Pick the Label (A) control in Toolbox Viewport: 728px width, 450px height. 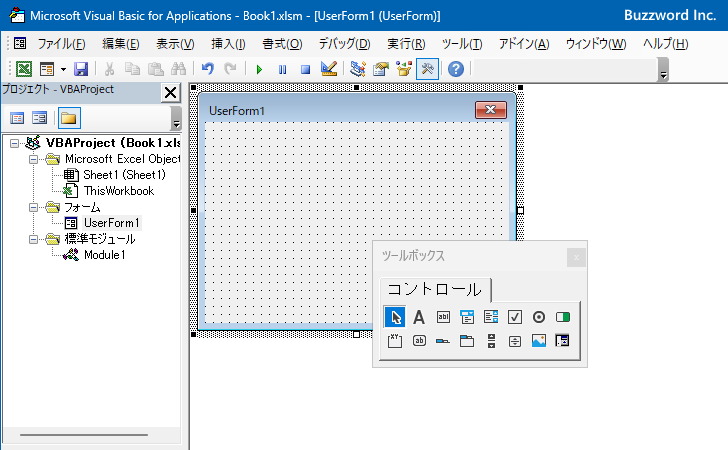point(419,317)
